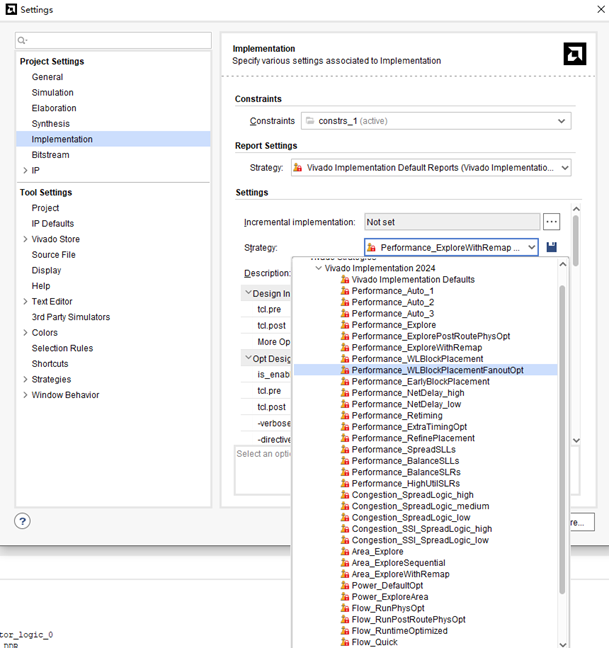
Task: Open Source File settings
Action: coord(54,255)
